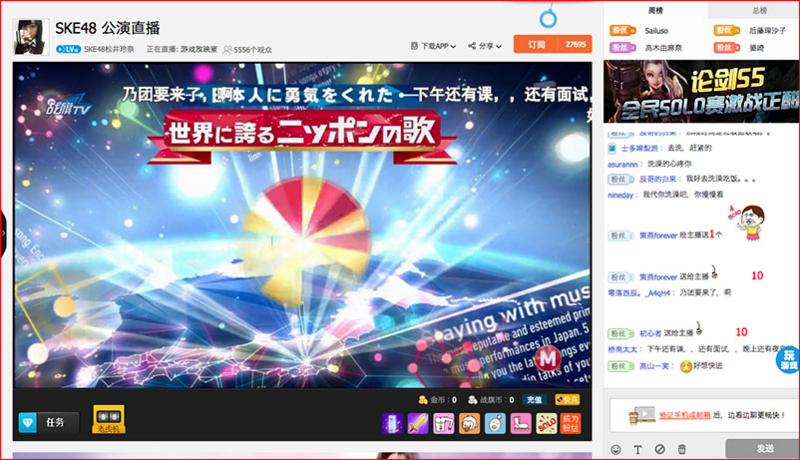
Task: Click the yellow 快充 quick-charge button
Action: pyautogui.click(x=567, y=400)
